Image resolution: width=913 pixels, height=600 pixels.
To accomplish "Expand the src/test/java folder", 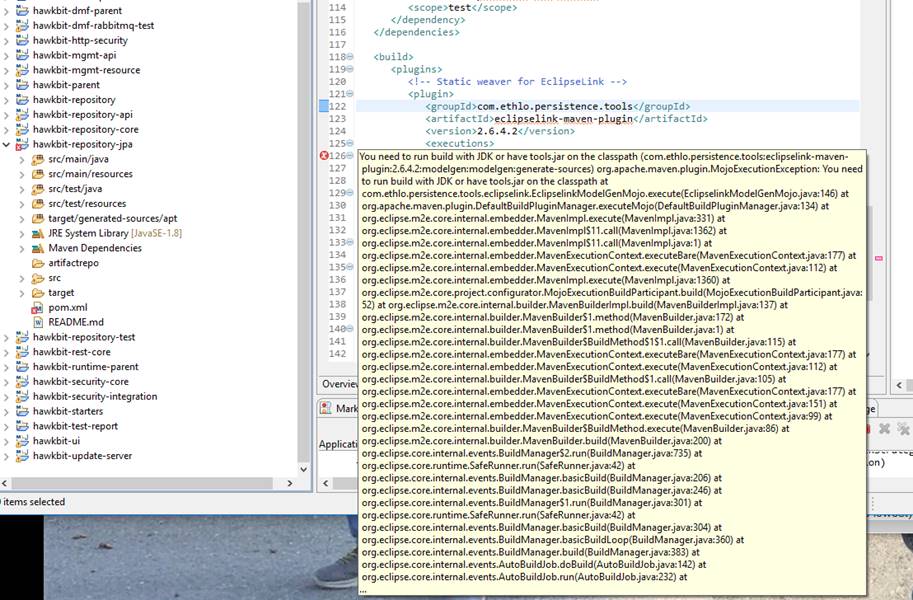I will 22,189.
